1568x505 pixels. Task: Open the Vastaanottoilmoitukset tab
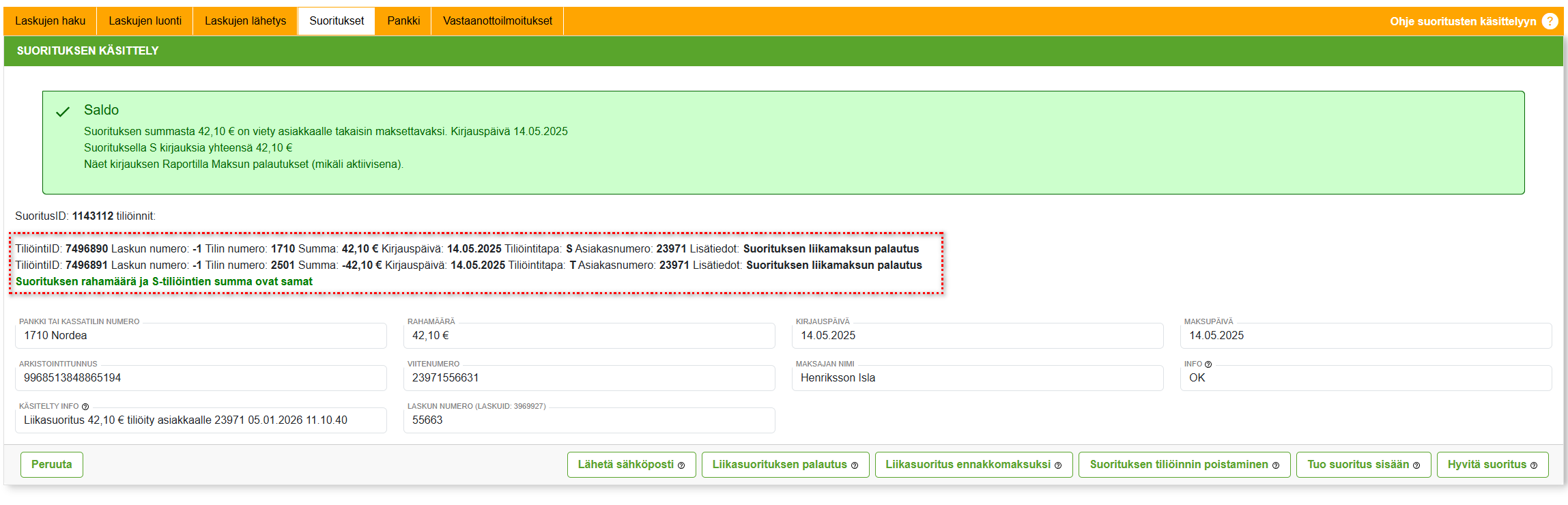pos(497,21)
